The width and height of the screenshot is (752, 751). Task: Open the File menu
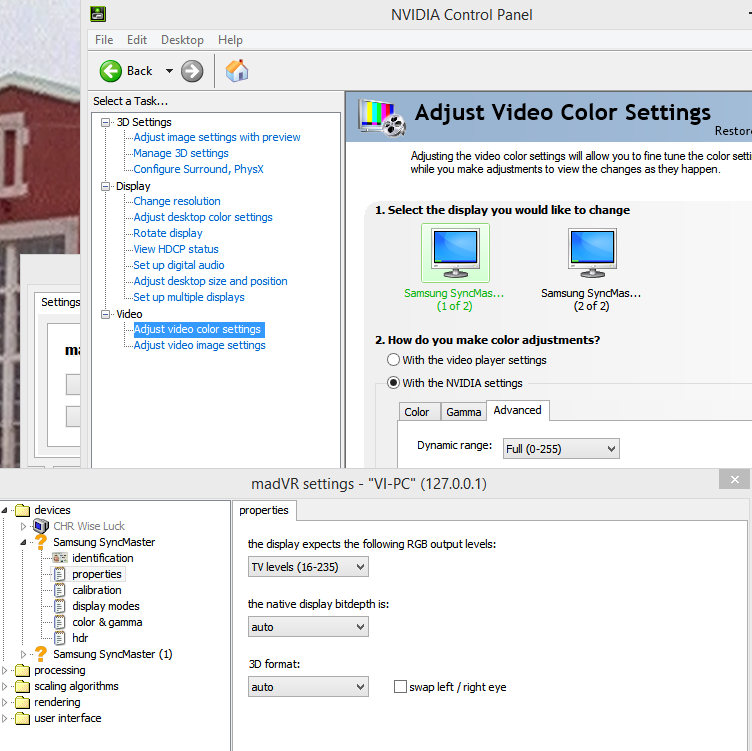point(104,40)
